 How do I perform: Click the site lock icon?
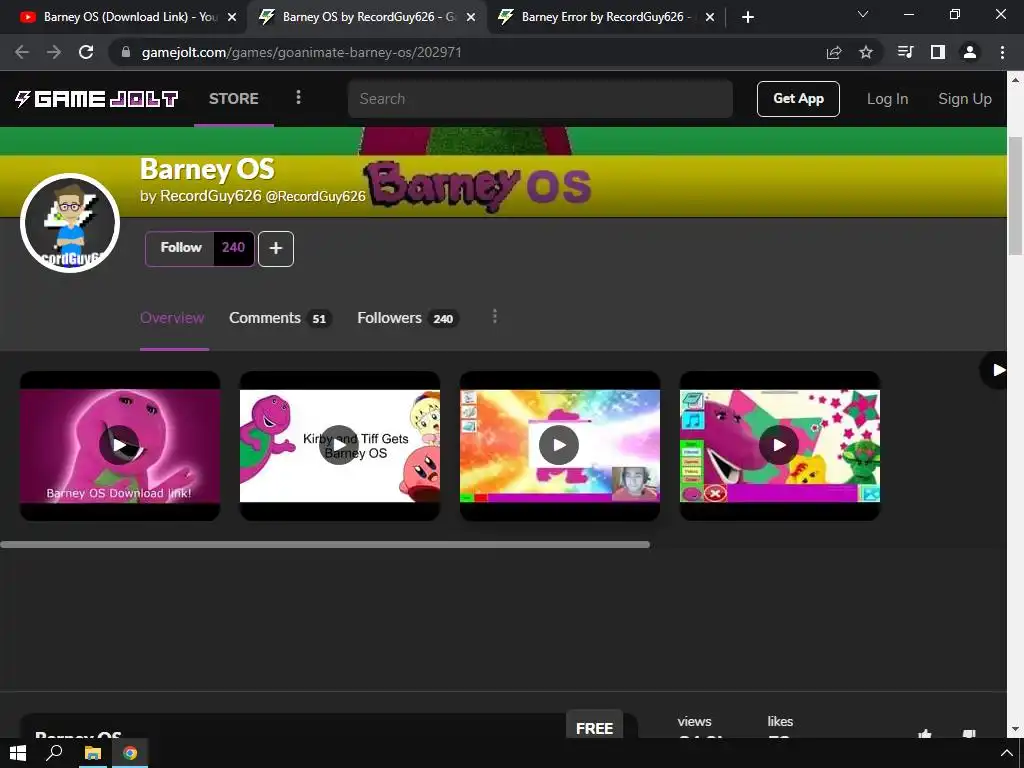point(125,52)
